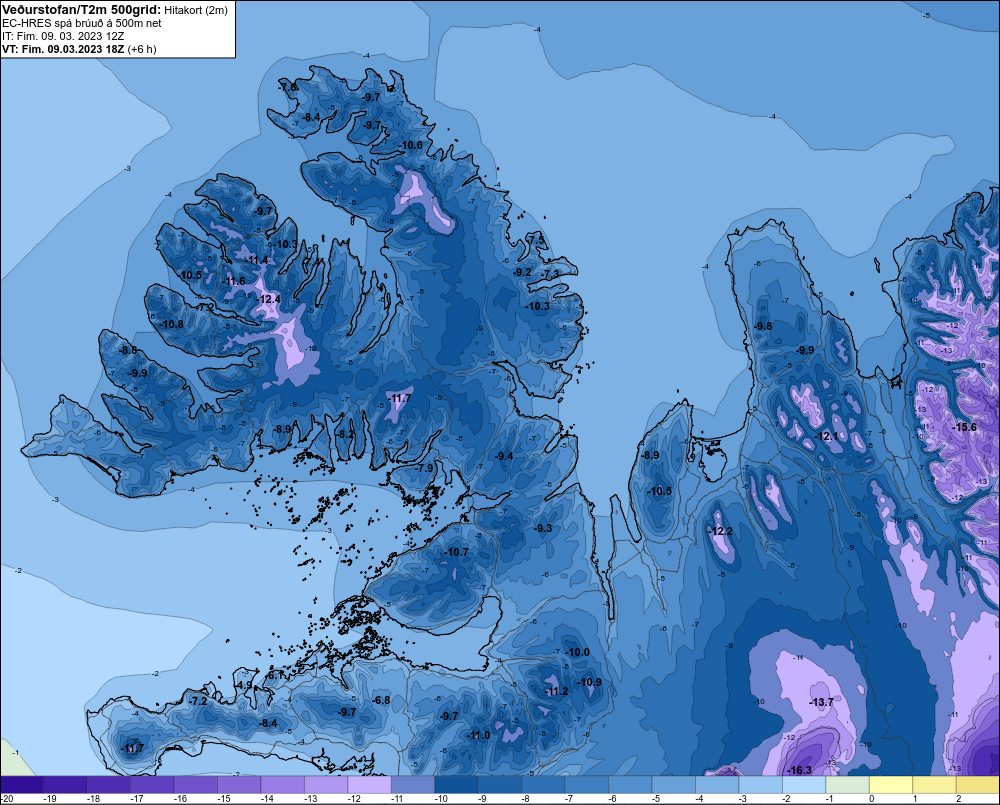1000x805 pixels.
Task: Click the -11.2 temperature label
Action: (x=556, y=691)
